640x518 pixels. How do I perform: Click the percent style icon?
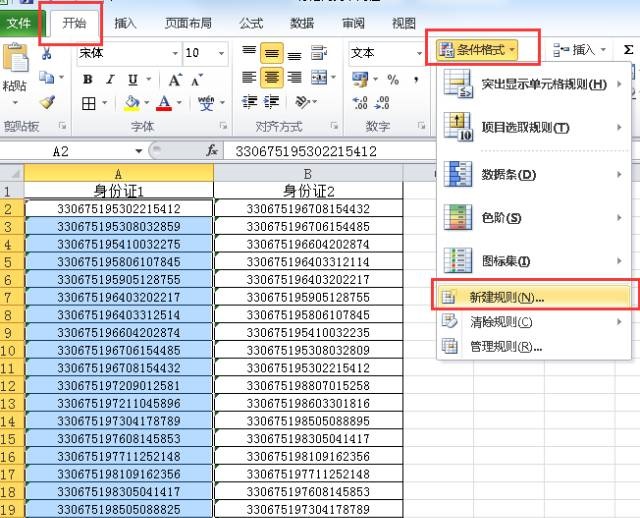click(x=392, y=80)
